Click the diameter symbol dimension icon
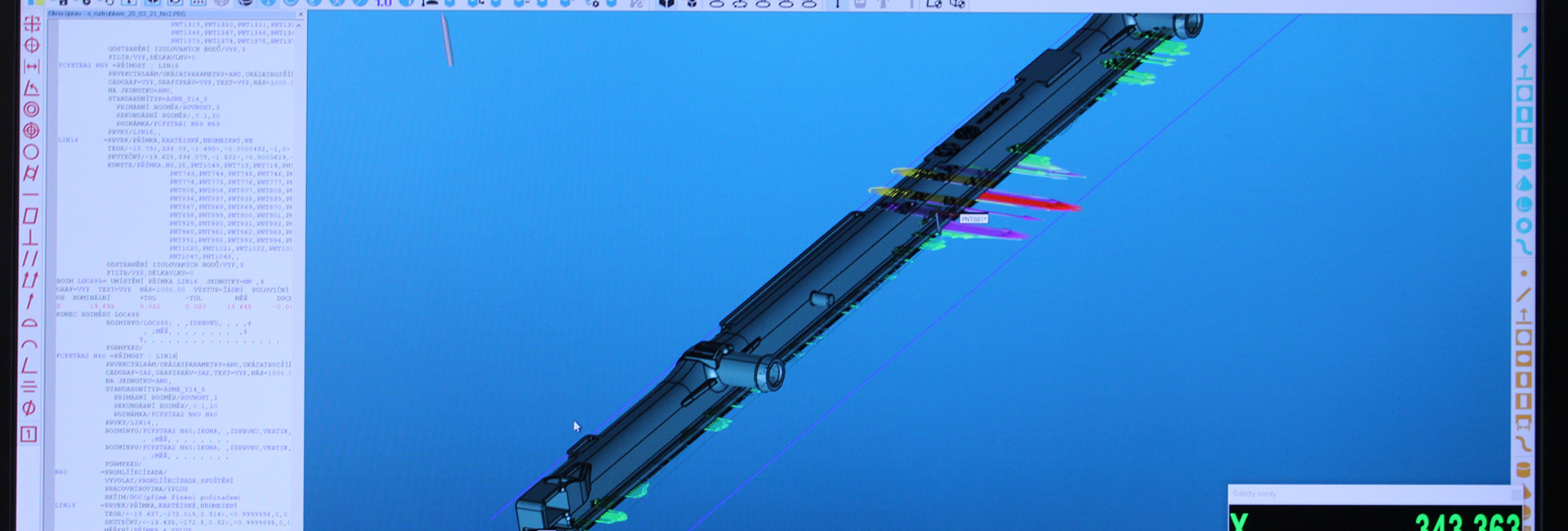 pyautogui.click(x=29, y=408)
